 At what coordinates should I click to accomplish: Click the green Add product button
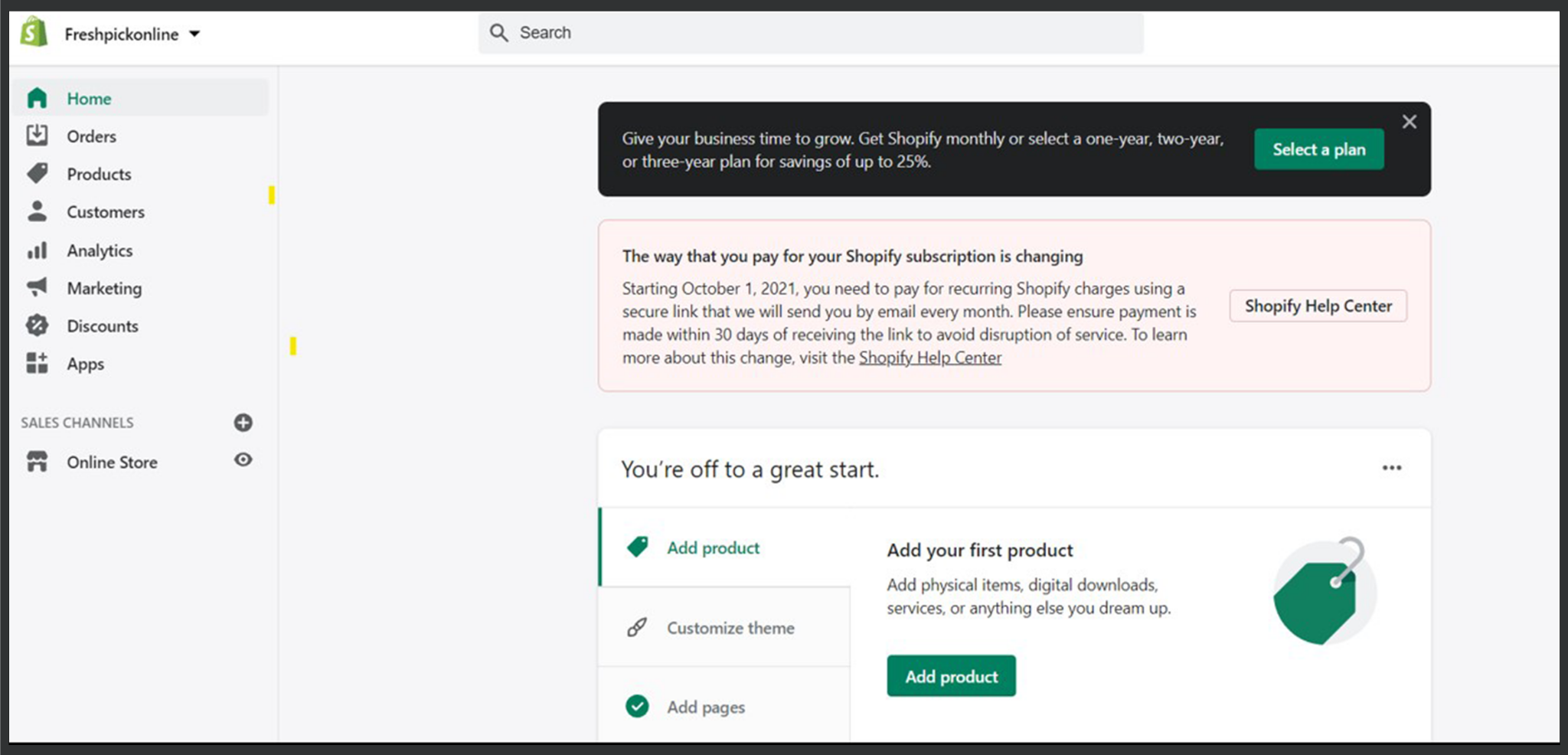951,676
